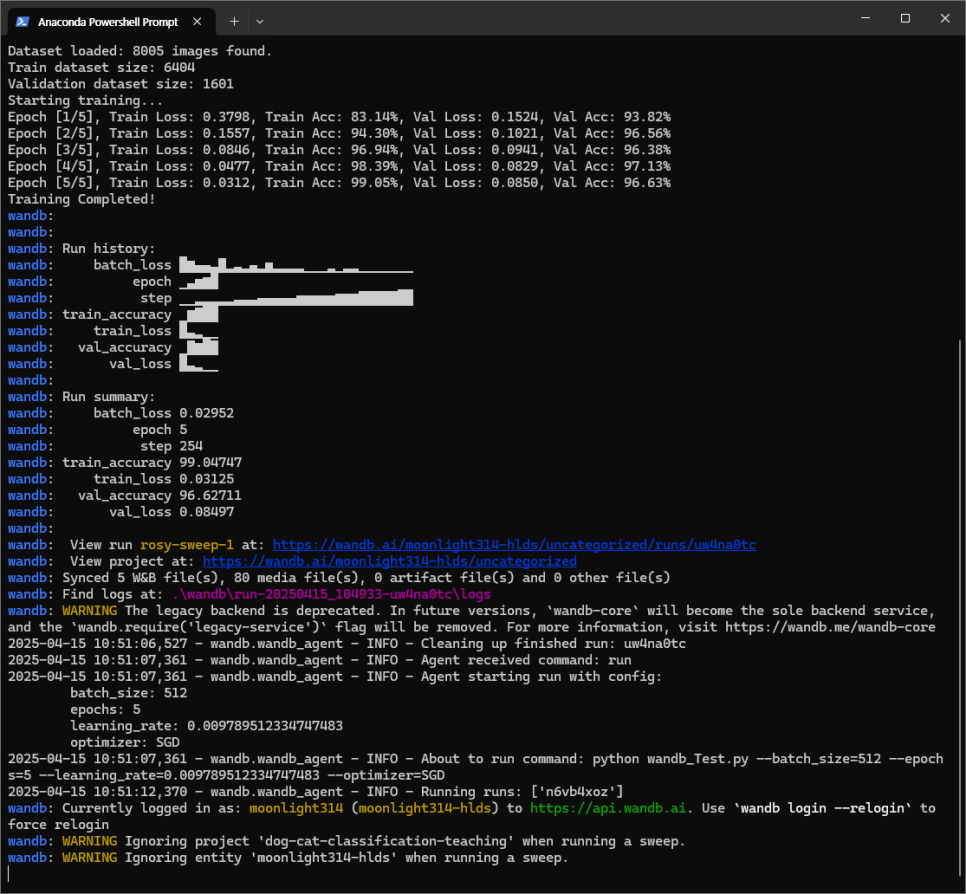Click the wandb logs folder path
Viewport: 966px width, 894px height.
tap(331, 594)
